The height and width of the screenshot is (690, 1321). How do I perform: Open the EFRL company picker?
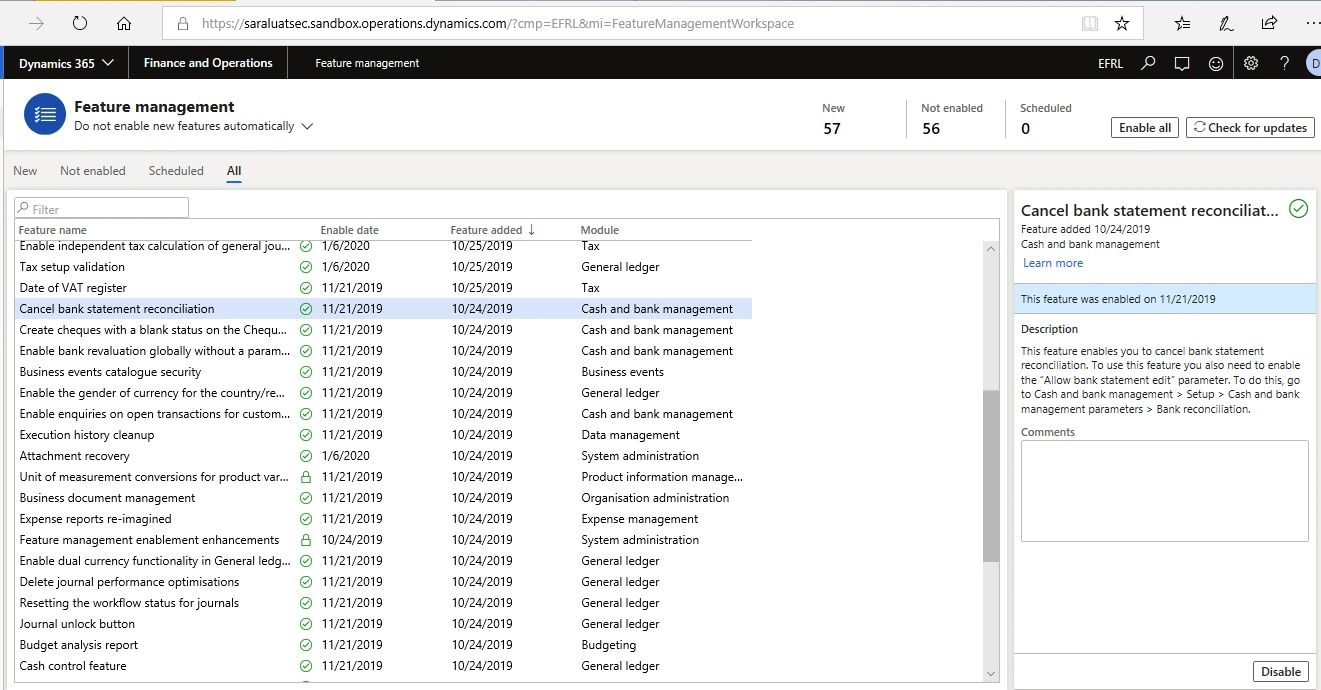[1110, 63]
